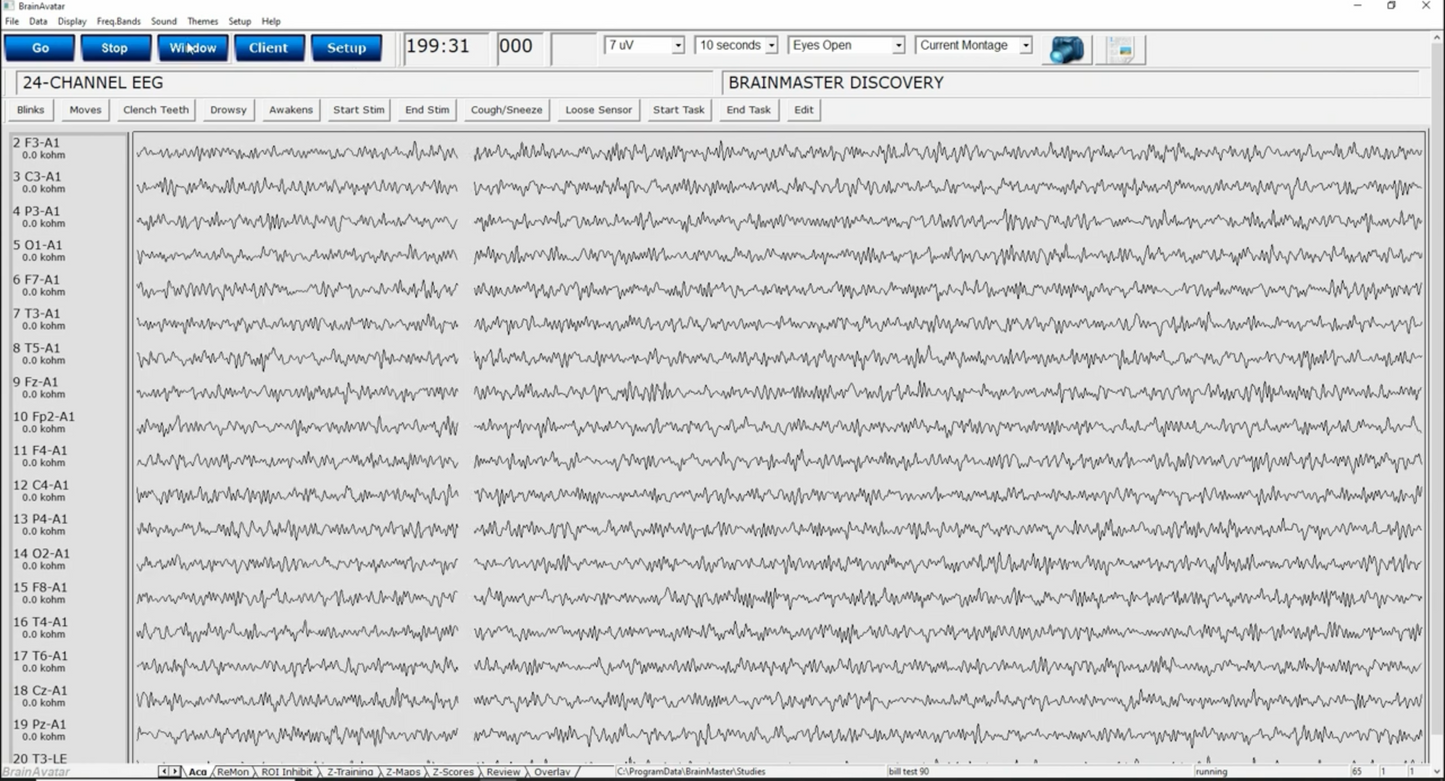Screen dimensions: 1445x781
Task: Switch to the Review tab
Action: click(x=503, y=772)
